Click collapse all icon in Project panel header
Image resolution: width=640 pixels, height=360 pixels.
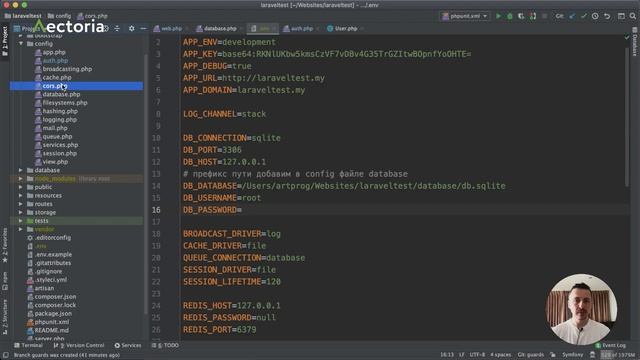(x=117, y=29)
